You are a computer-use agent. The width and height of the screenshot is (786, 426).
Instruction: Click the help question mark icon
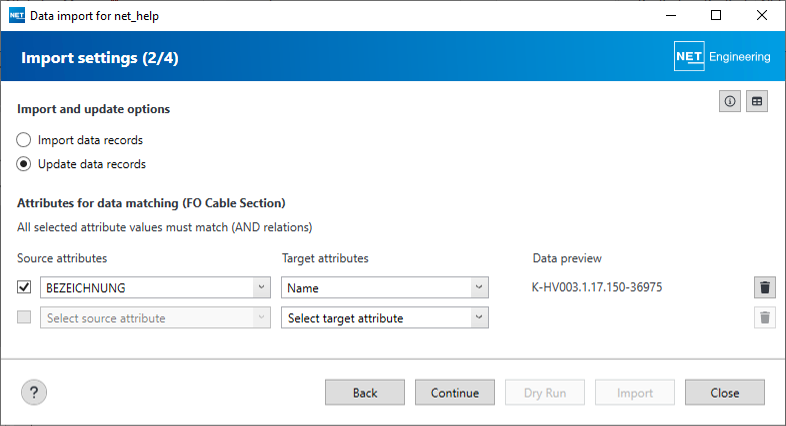point(35,393)
